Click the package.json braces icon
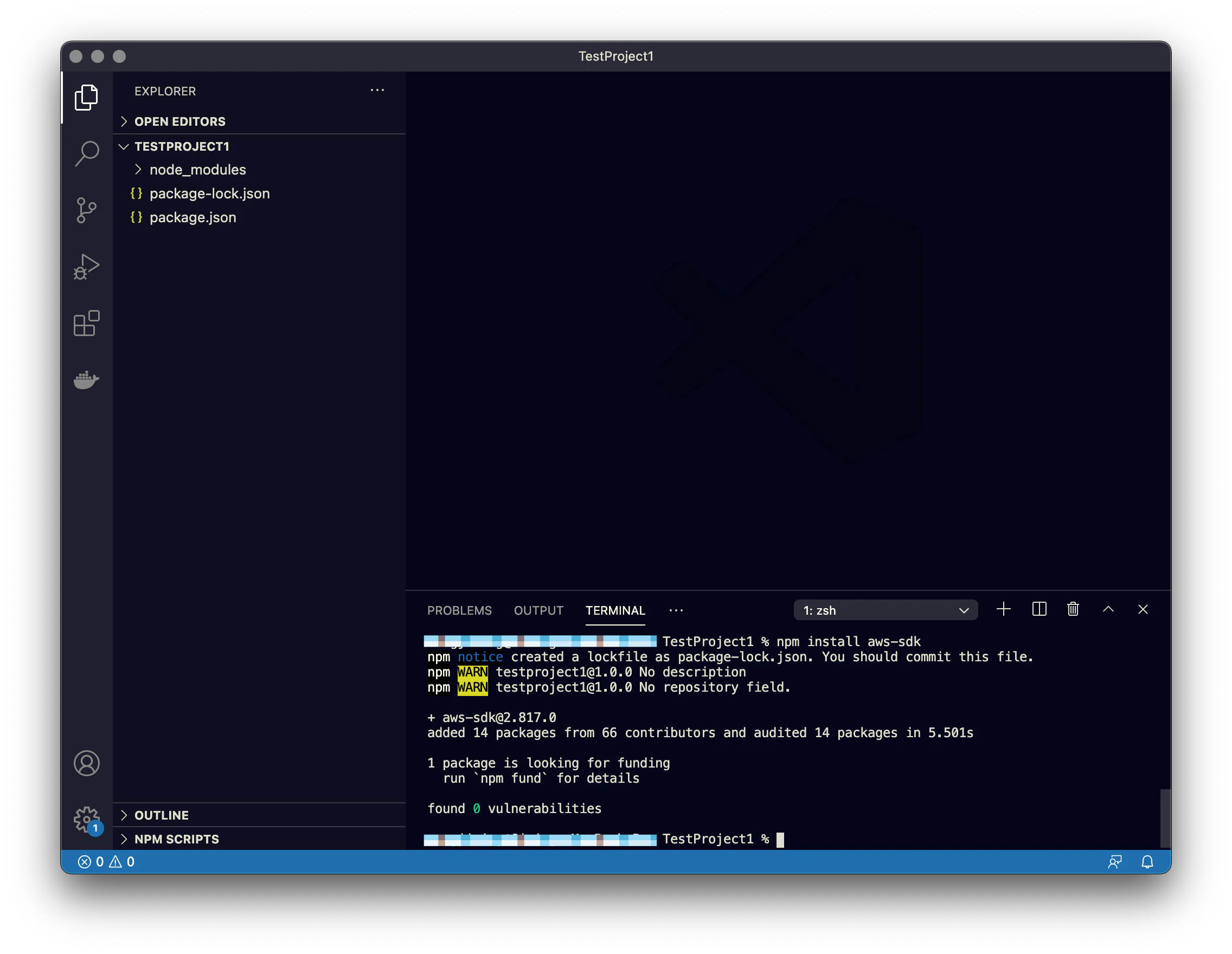Viewport: 1232px width, 954px height. (x=136, y=217)
